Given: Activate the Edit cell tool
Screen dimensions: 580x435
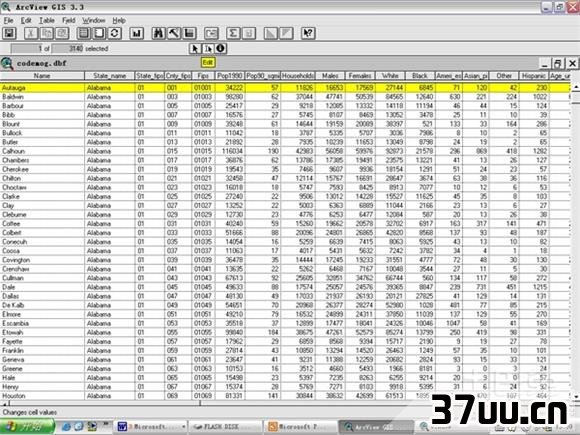Looking at the screenshot, I should 208,48.
